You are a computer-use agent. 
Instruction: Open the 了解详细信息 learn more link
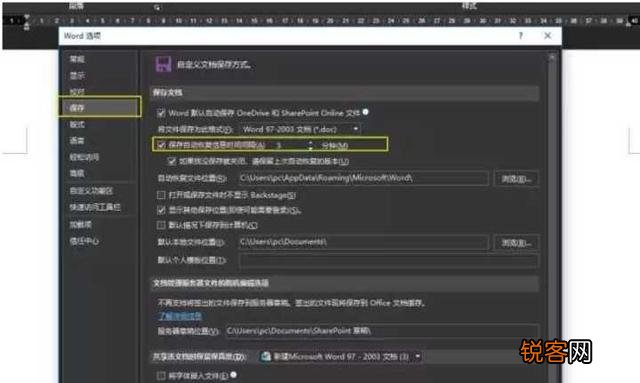[180, 316]
